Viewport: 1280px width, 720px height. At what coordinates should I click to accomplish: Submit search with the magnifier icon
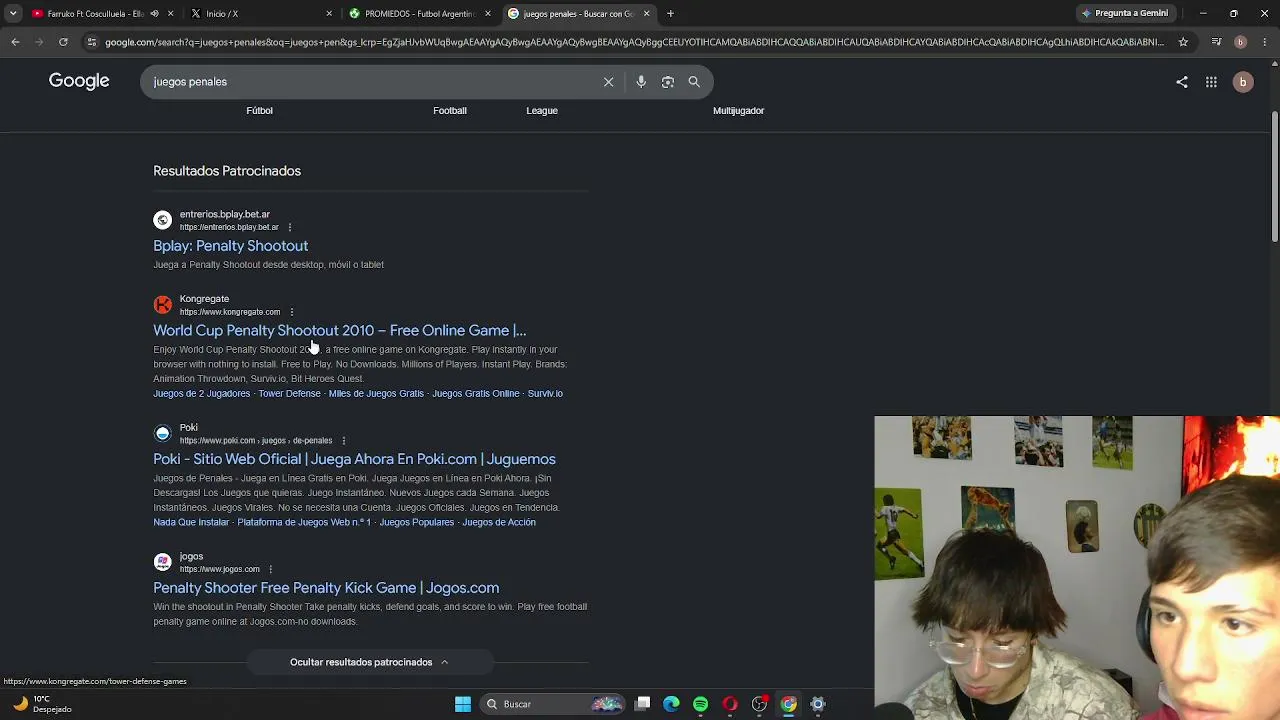coord(694,82)
